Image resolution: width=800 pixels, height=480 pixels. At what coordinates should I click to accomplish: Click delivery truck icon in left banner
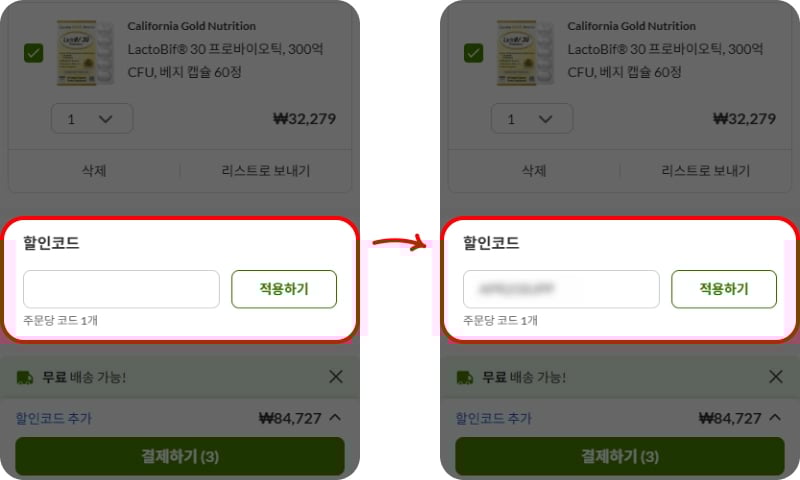click(x=24, y=377)
